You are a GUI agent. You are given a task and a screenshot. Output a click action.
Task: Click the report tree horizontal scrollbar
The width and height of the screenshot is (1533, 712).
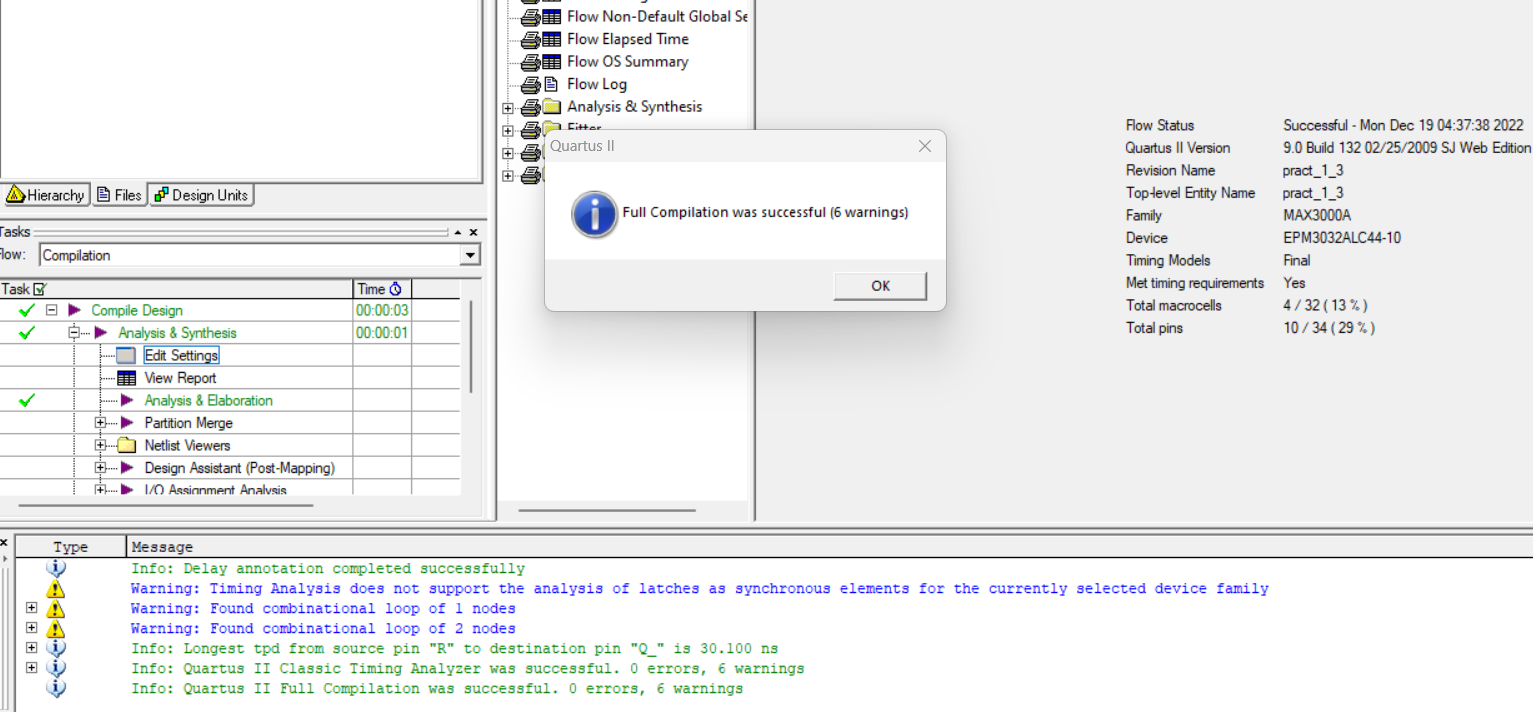click(x=607, y=510)
